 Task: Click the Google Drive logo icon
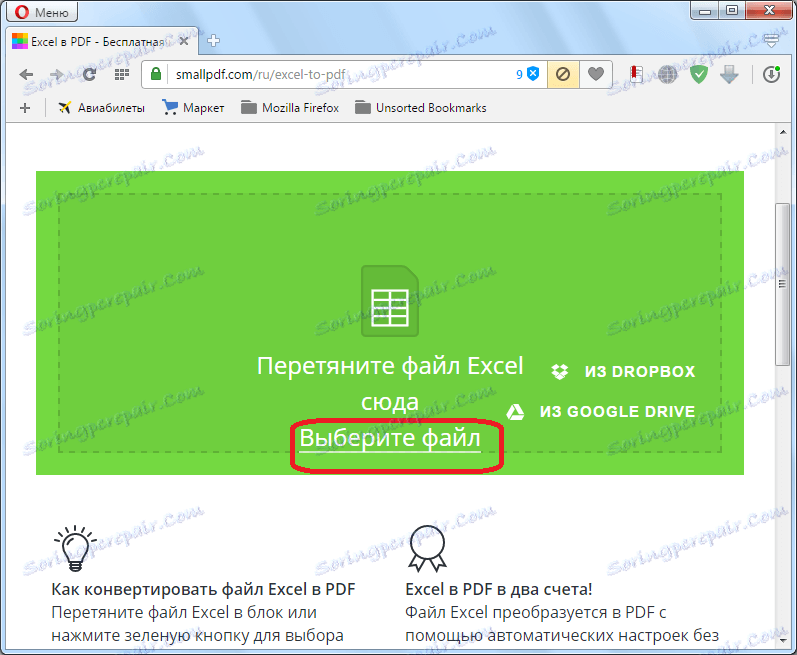tap(515, 412)
